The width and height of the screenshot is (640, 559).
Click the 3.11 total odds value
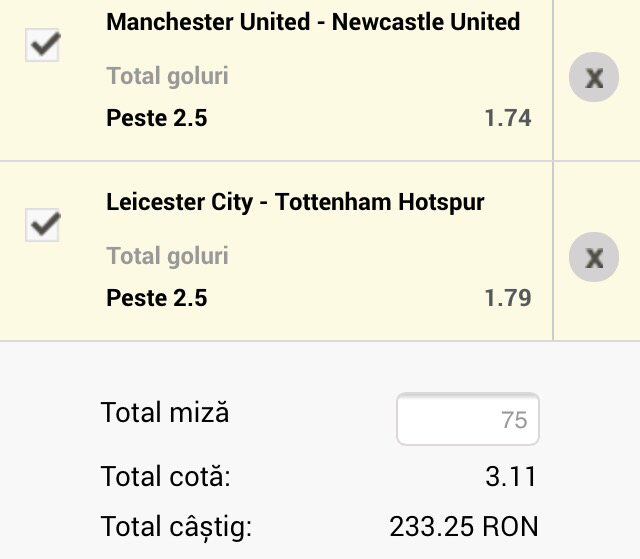click(x=511, y=476)
